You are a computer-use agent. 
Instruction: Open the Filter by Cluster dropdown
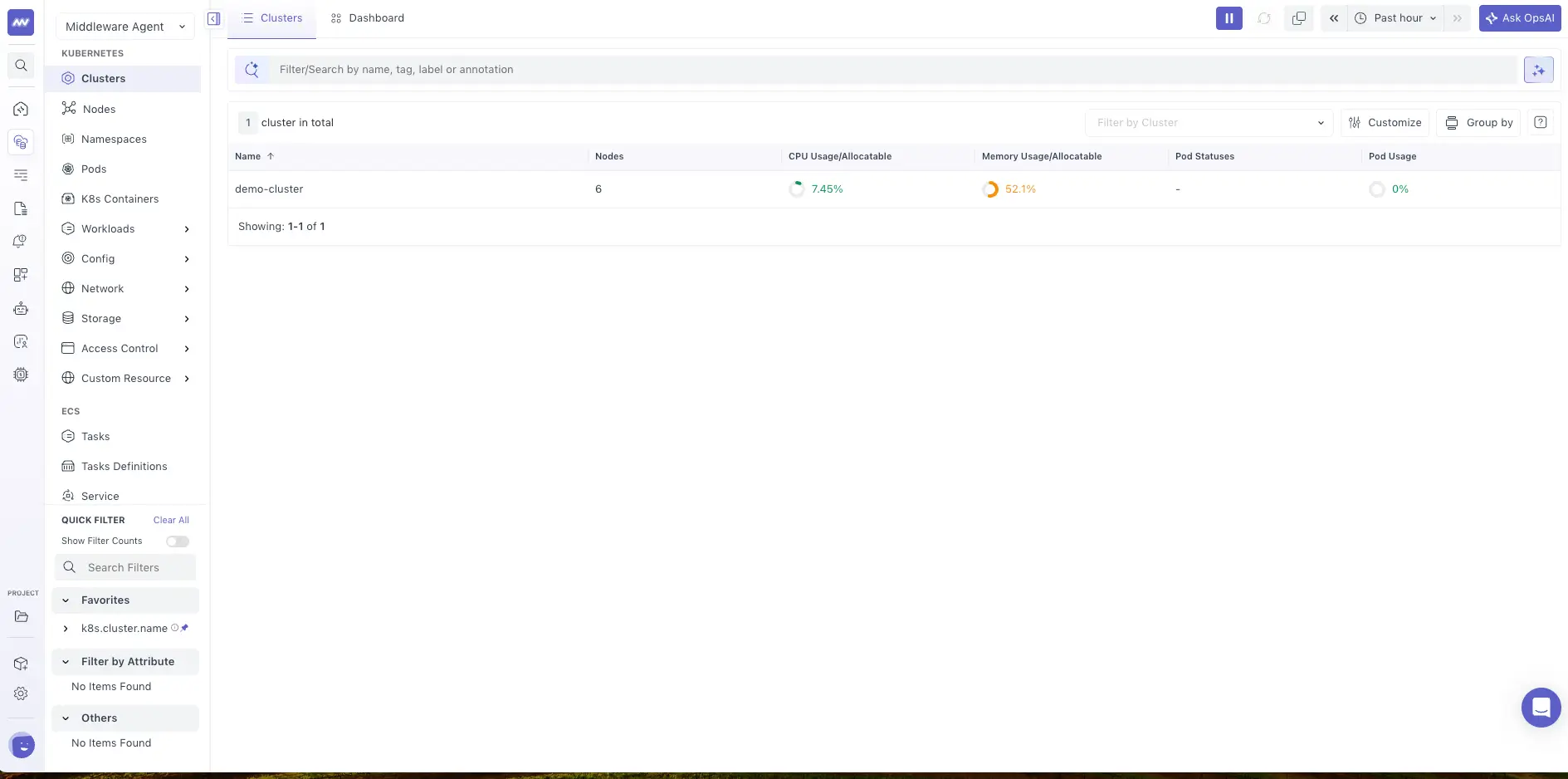pos(1209,123)
